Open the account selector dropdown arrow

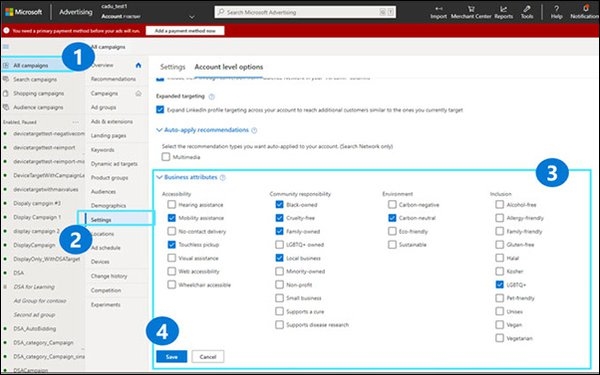[x=192, y=17]
